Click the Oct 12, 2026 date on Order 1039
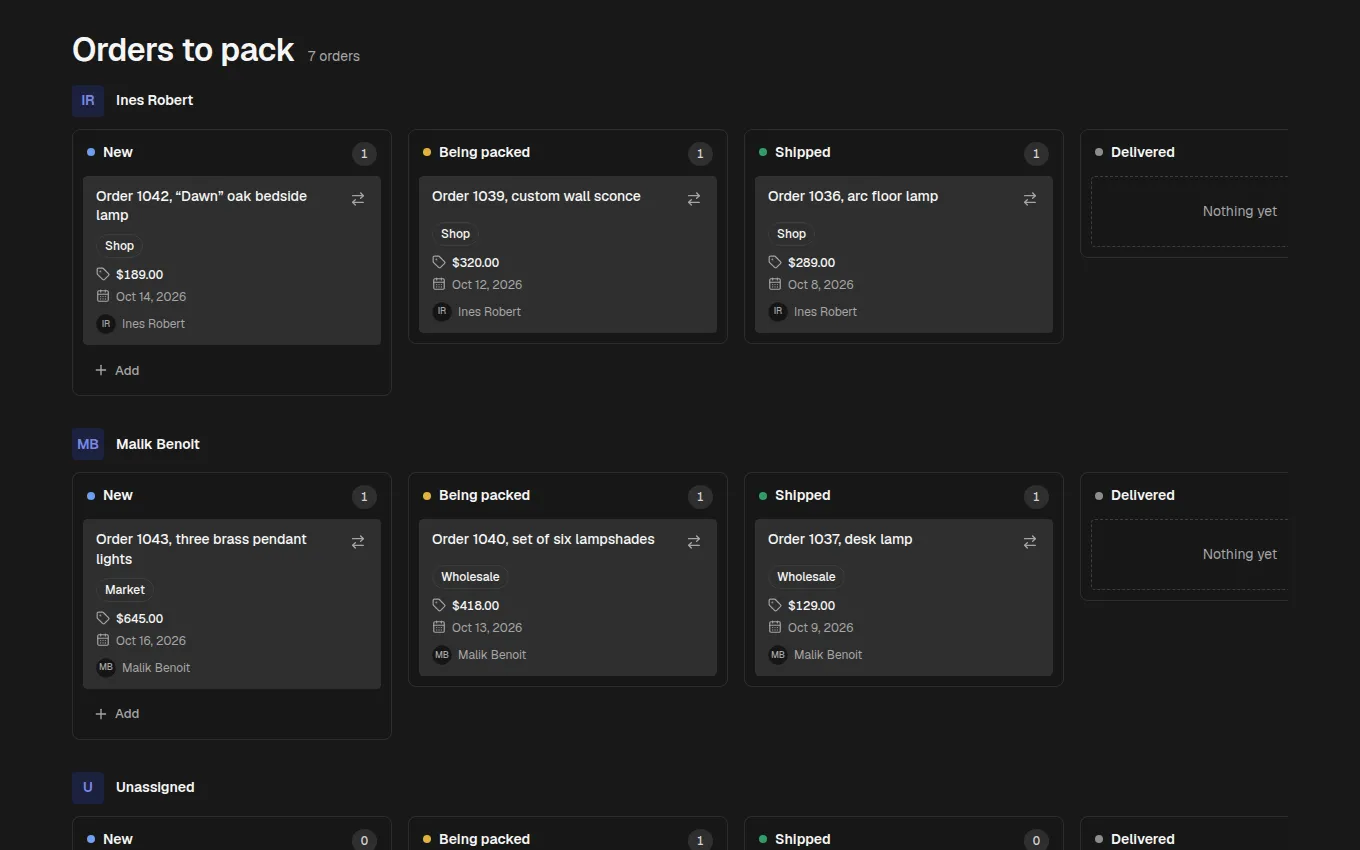This screenshot has height=850, width=1360. click(x=487, y=284)
